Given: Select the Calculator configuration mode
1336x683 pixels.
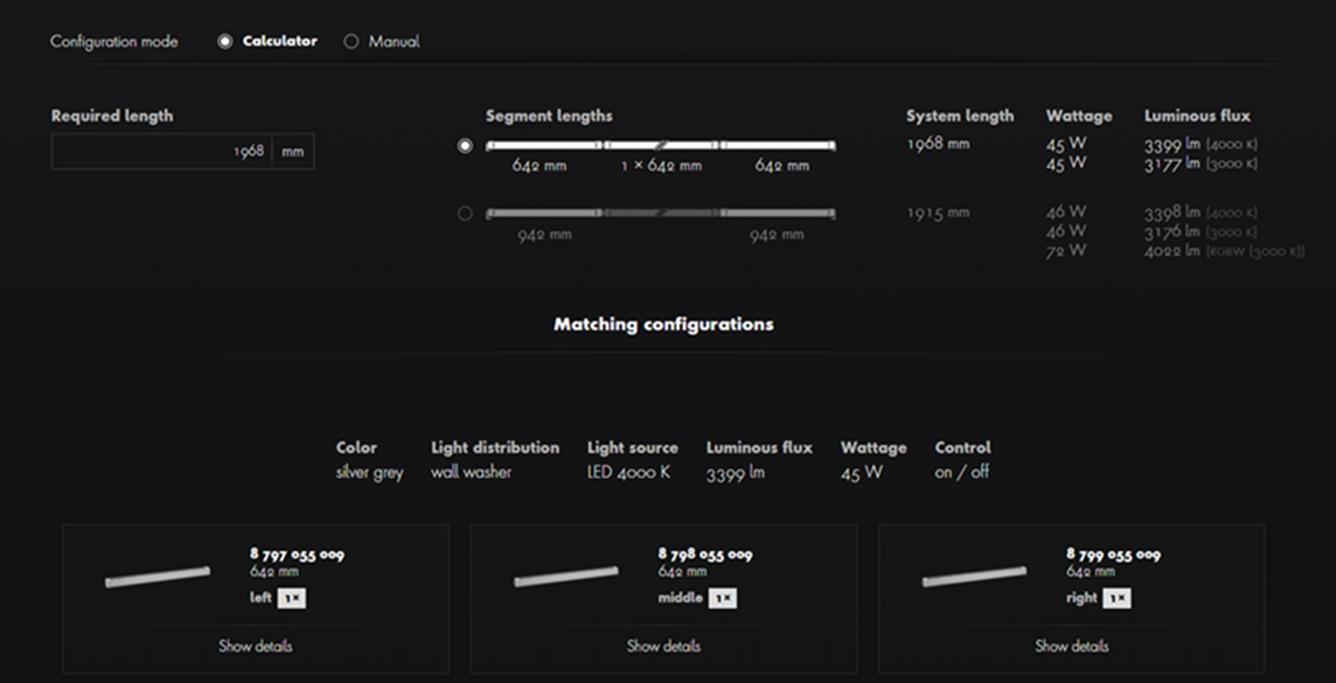Looking at the screenshot, I should point(224,41).
